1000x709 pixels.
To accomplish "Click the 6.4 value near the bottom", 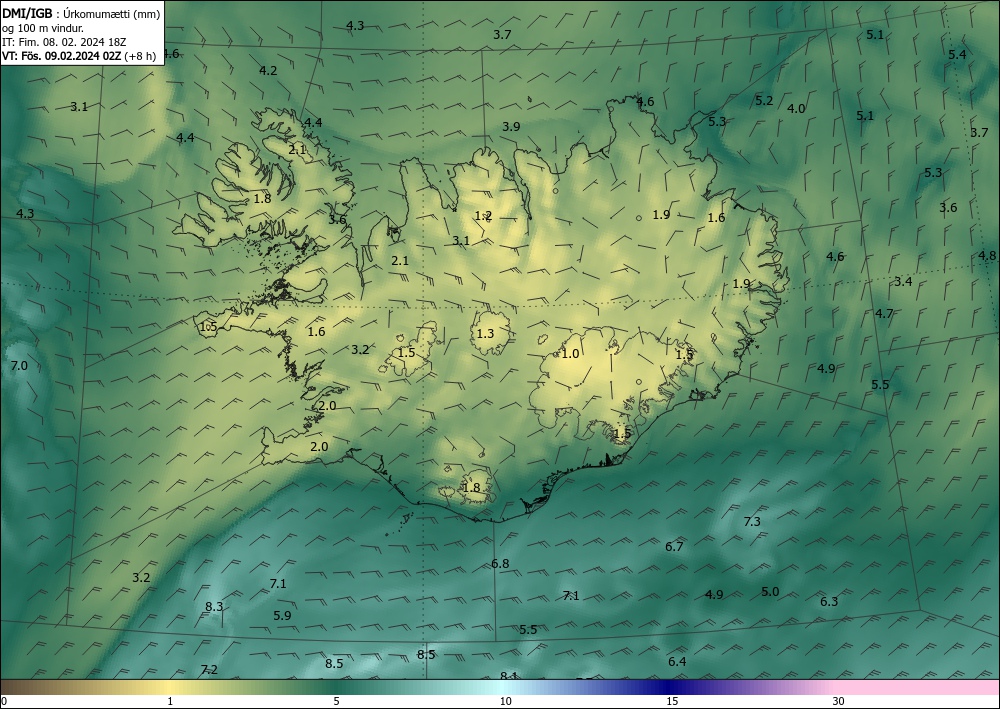I will point(677,662).
